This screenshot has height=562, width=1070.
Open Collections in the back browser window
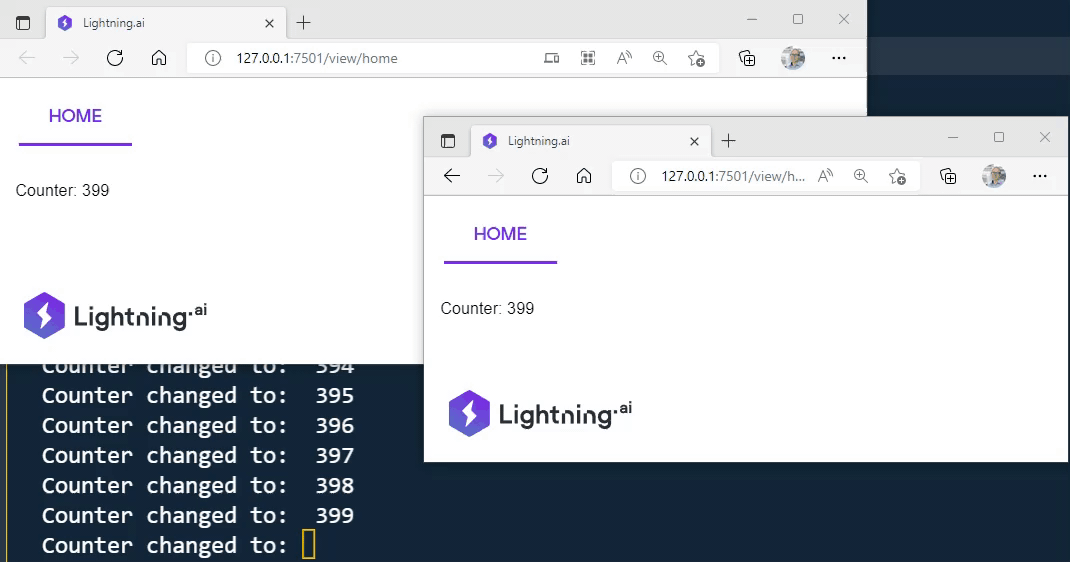point(747,58)
